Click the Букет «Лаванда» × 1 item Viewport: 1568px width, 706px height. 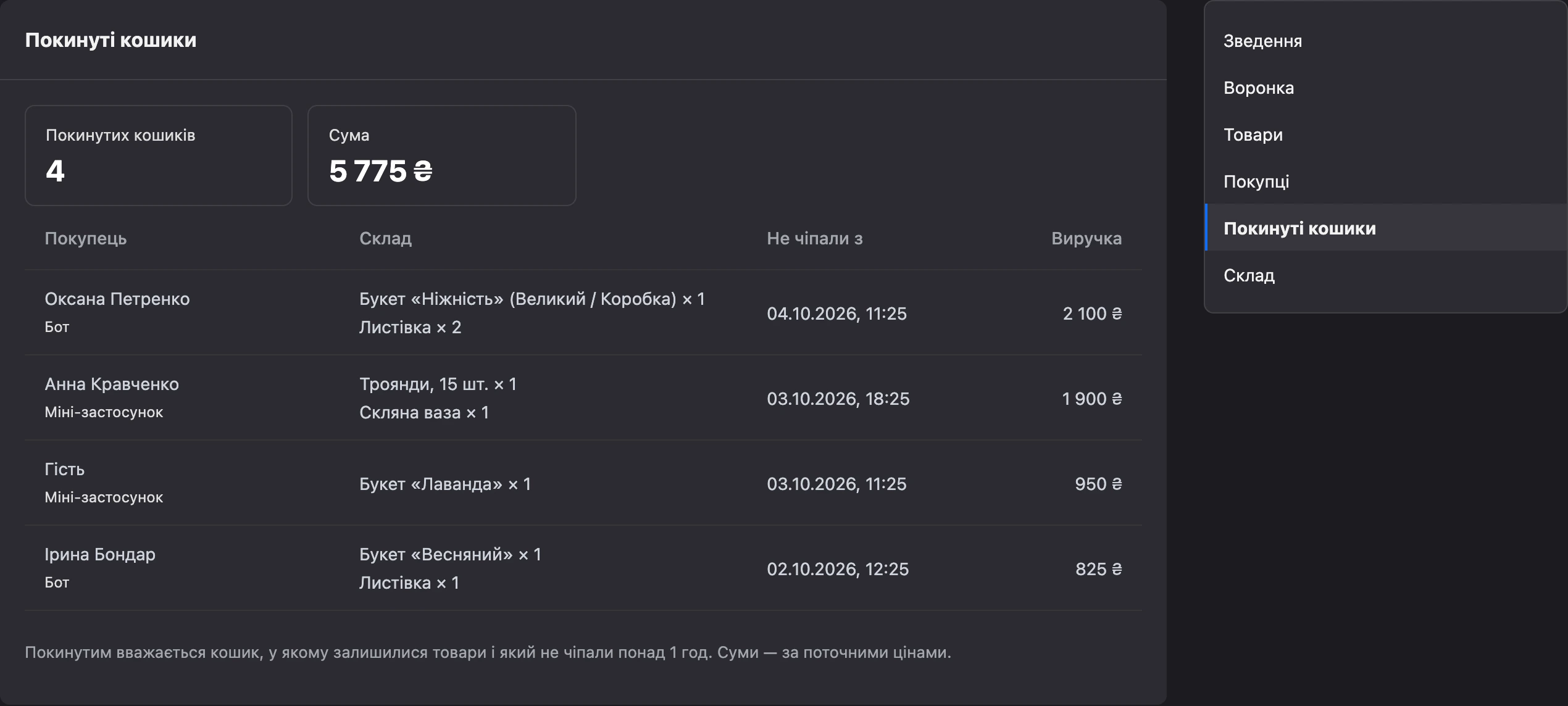tap(445, 484)
